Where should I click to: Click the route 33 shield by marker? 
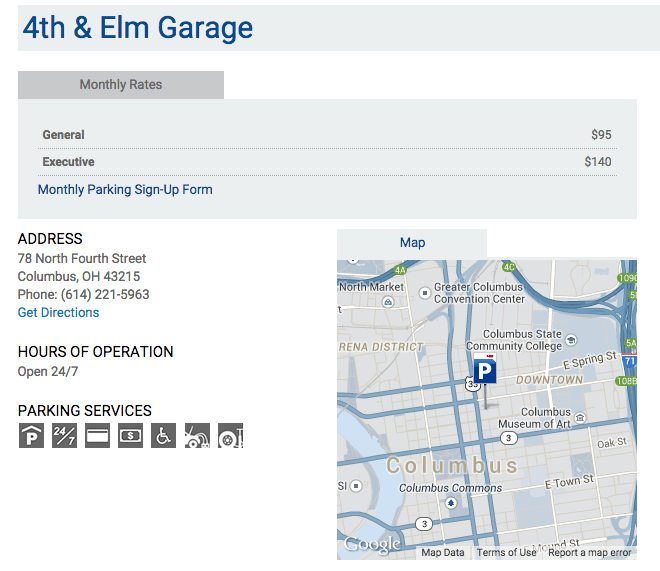point(472,384)
